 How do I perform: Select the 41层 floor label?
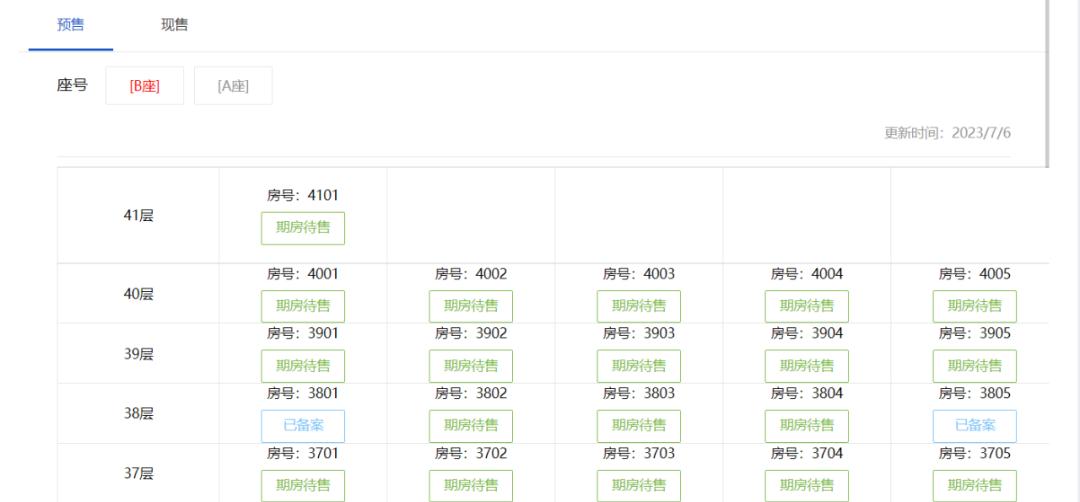pos(138,216)
